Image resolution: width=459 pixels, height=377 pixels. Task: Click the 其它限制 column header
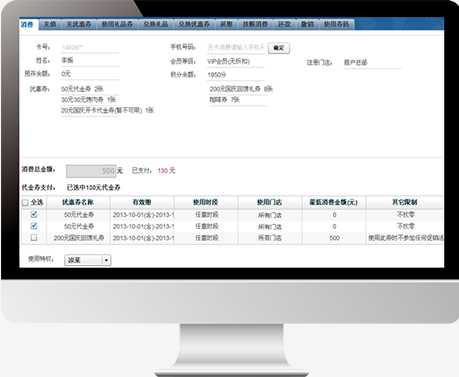click(x=405, y=202)
